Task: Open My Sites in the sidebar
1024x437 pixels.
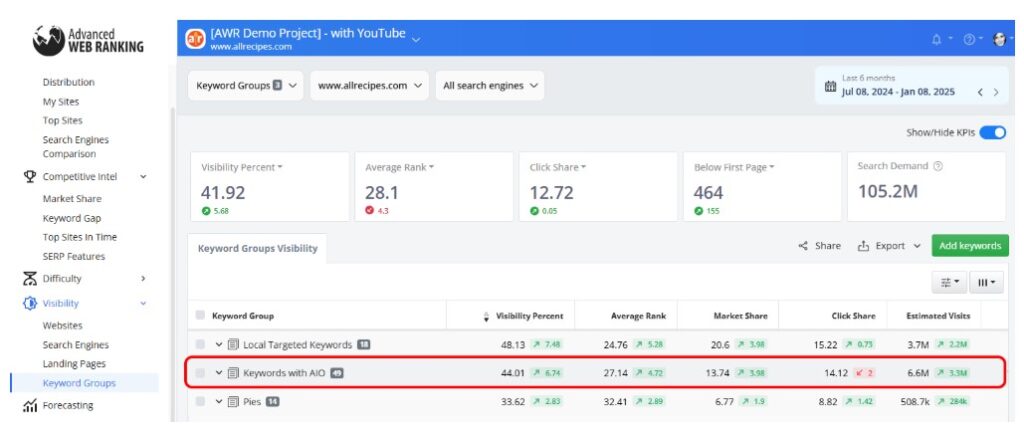Action: 61,102
